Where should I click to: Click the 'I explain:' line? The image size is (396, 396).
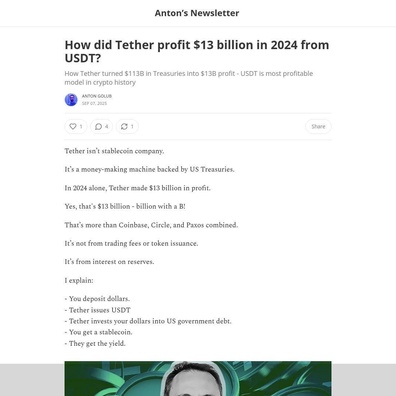pos(79,280)
